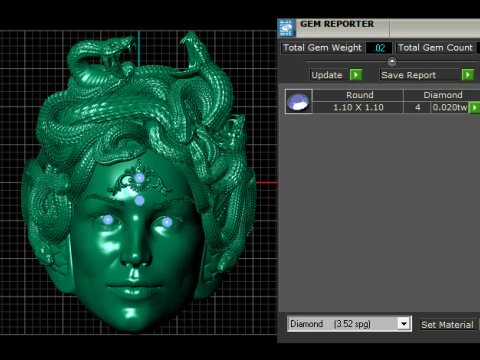
Task: Click the Set Material button
Action: click(448, 324)
